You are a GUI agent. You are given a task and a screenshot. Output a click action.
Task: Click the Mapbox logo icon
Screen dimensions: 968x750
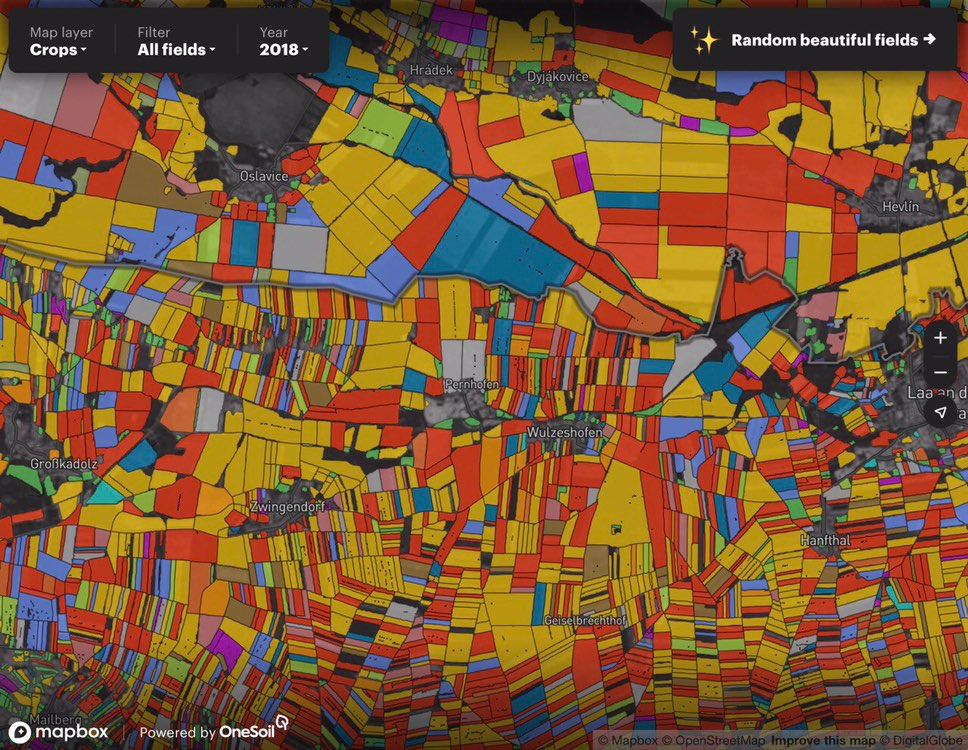[20, 733]
